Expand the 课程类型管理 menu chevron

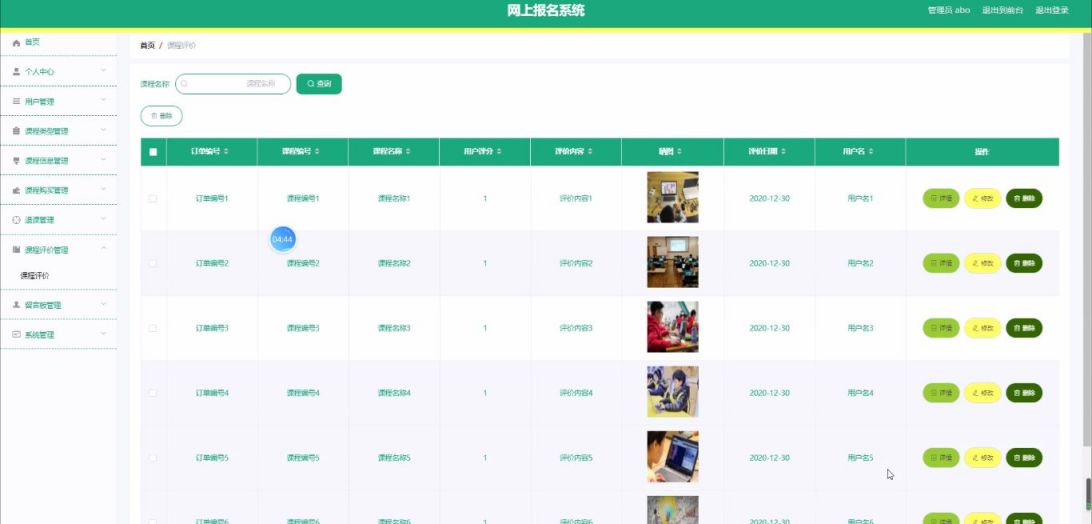tap(104, 130)
